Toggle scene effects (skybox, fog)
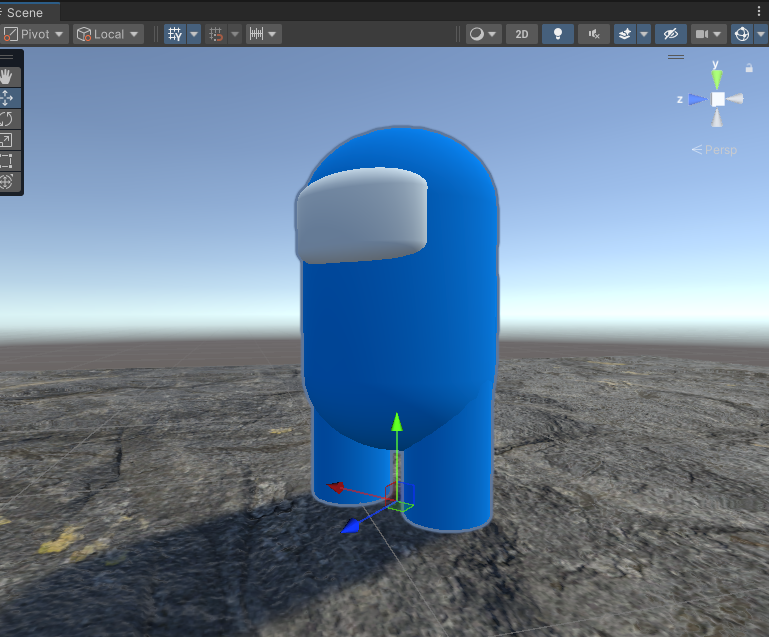 tap(625, 34)
